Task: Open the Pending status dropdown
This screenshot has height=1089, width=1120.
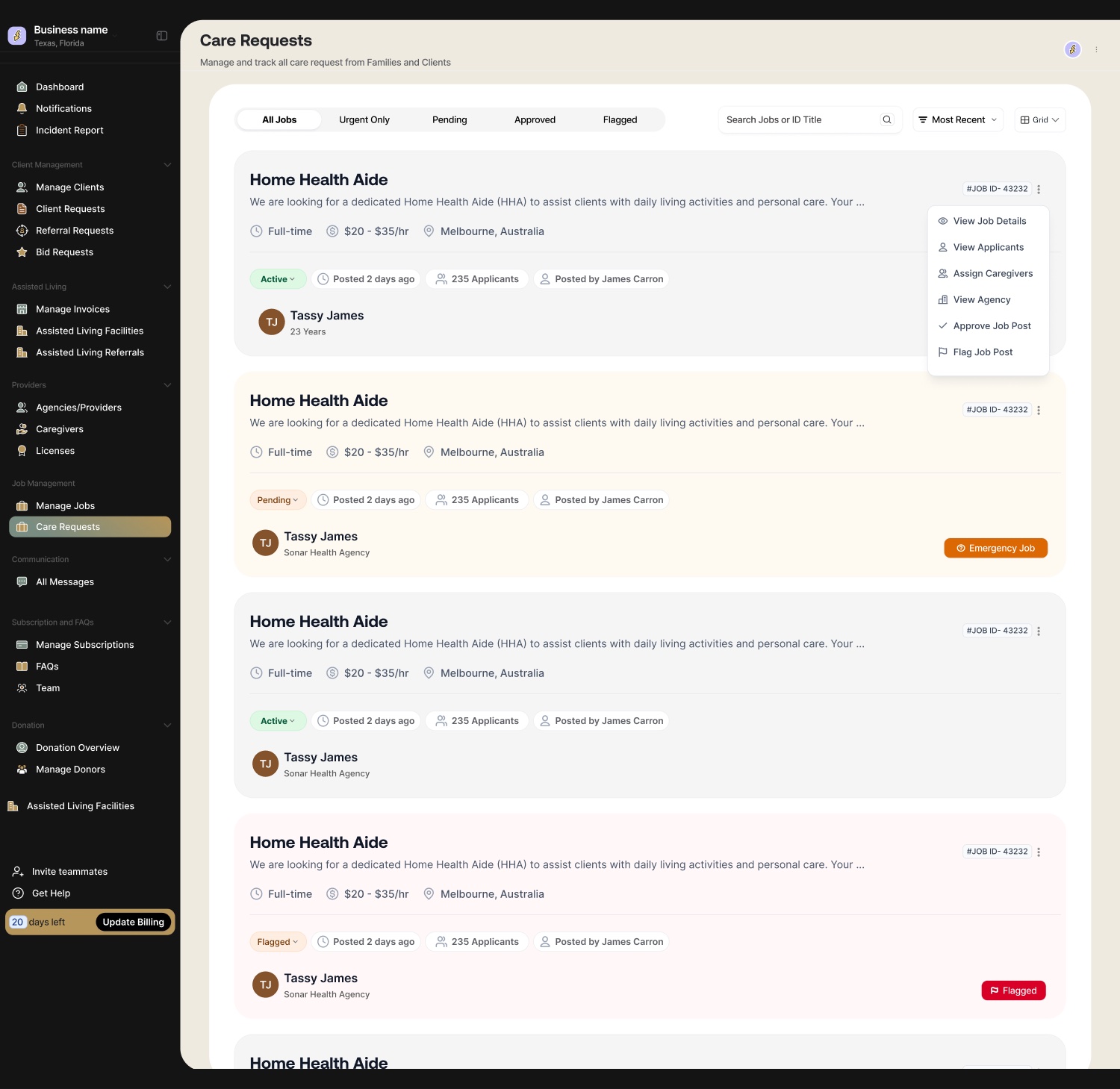Action: (x=278, y=500)
